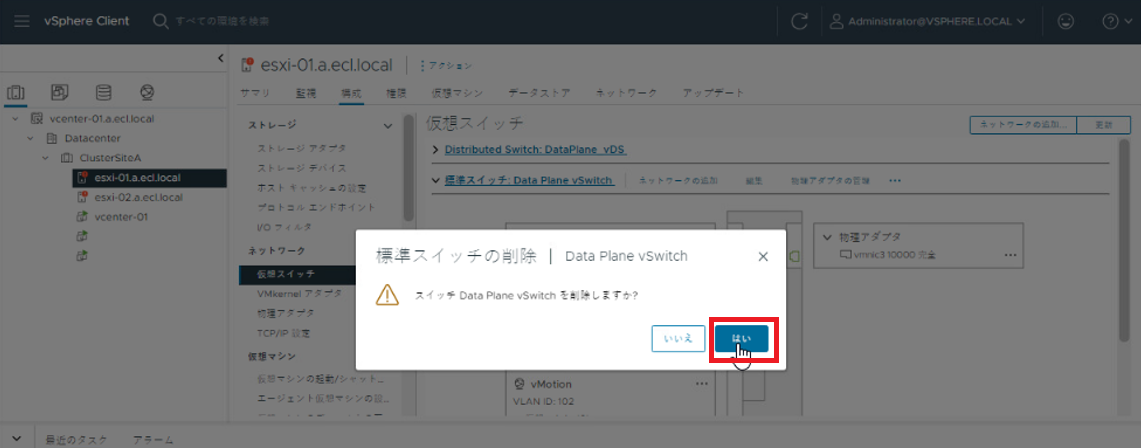Switch to the サマリ tab
The width and height of the screenshot is (1141, 448).
[x=255, y=93]
